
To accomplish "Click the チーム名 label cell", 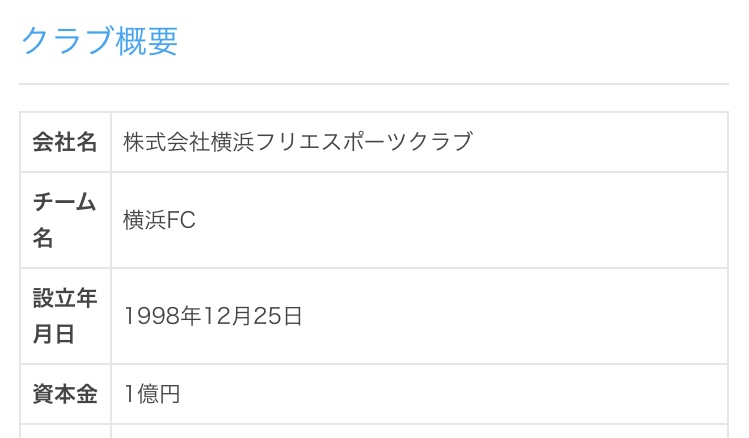I will (65, 220).
